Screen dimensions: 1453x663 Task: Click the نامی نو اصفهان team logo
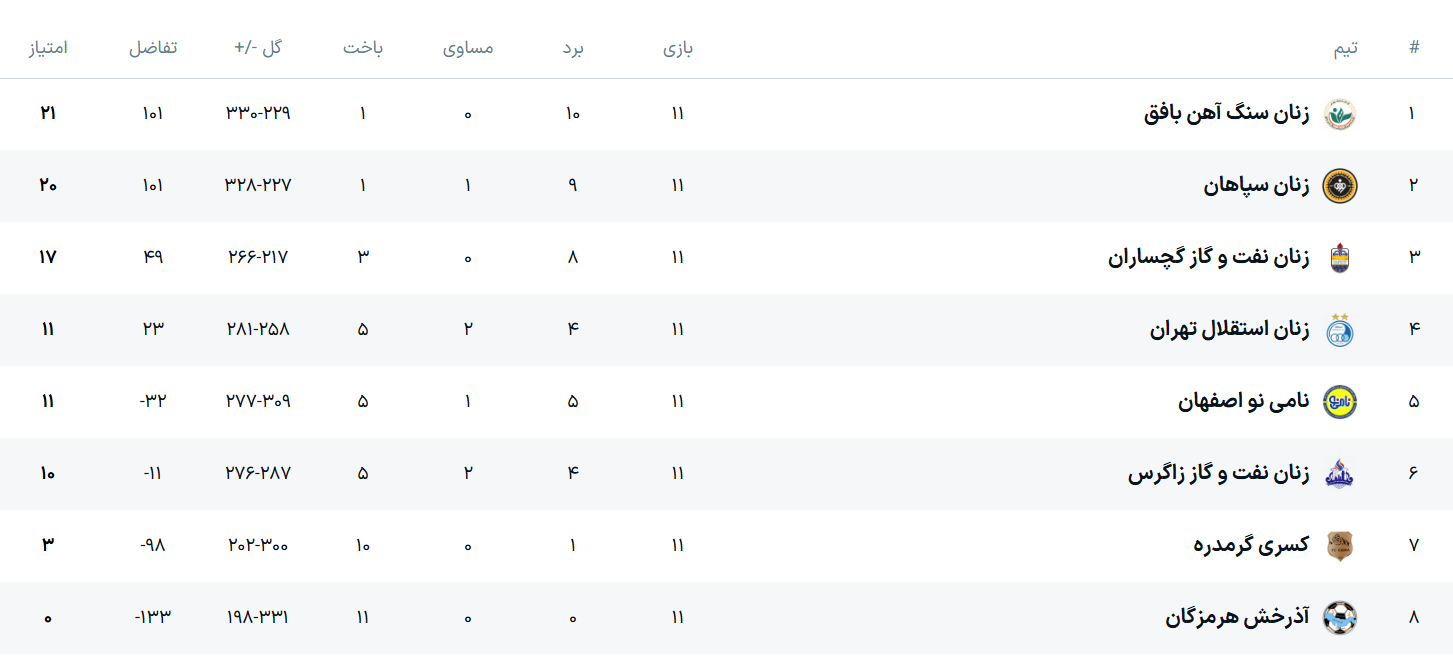point(1339,402)
